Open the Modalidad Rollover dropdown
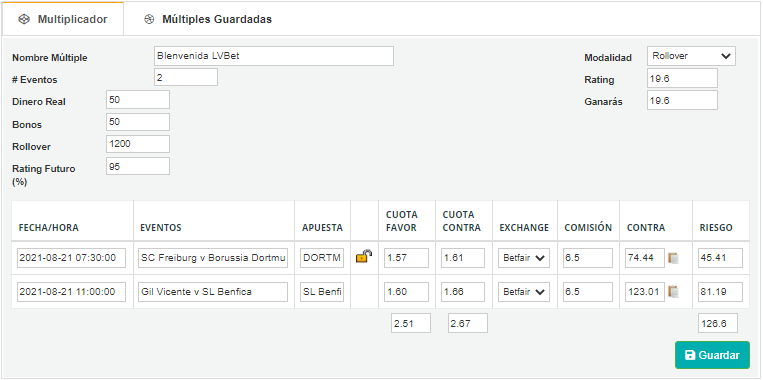763x380 pixels. click(691, 56)
